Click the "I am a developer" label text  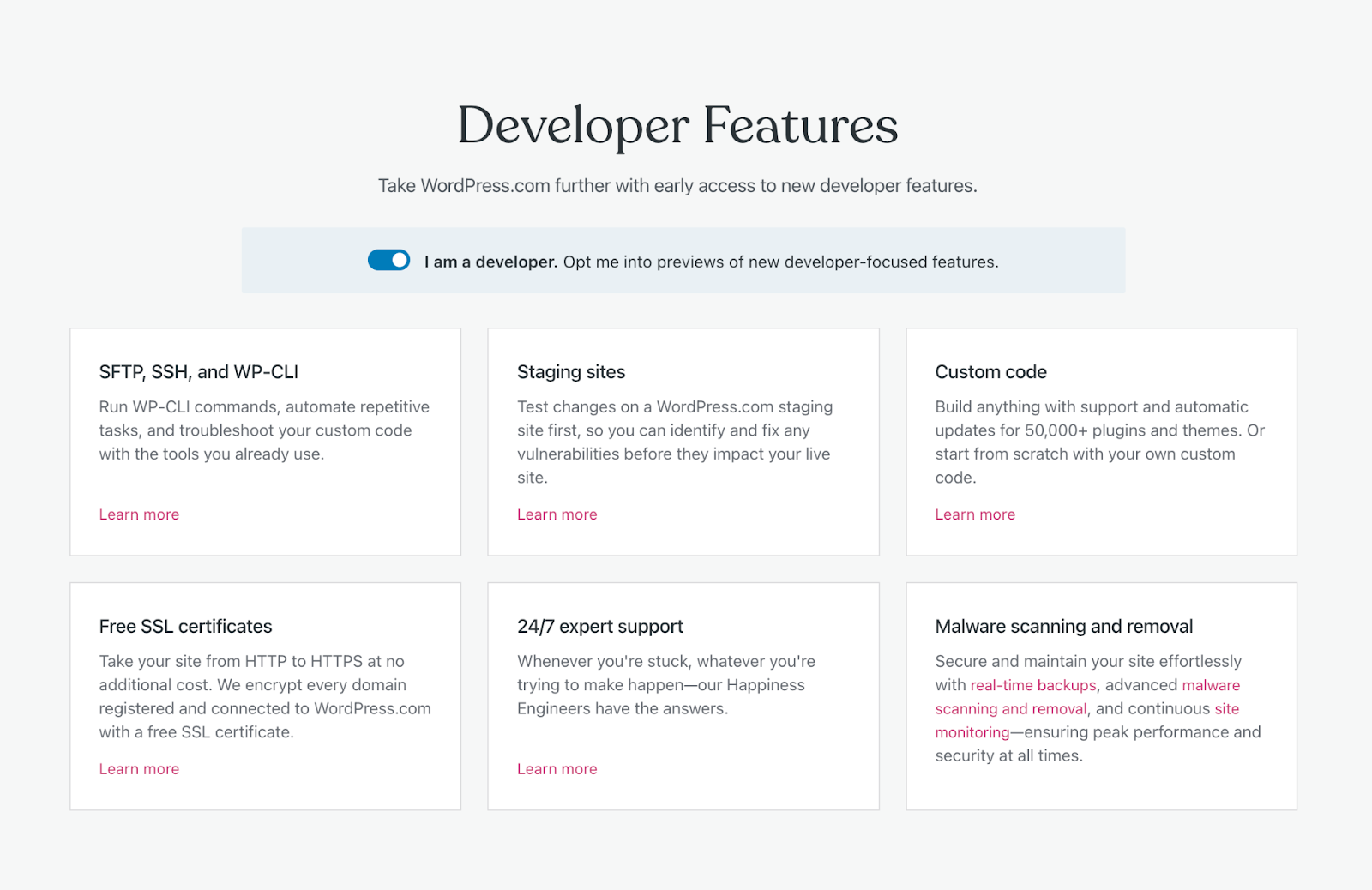pyautogui.click(x=490, y=261)
